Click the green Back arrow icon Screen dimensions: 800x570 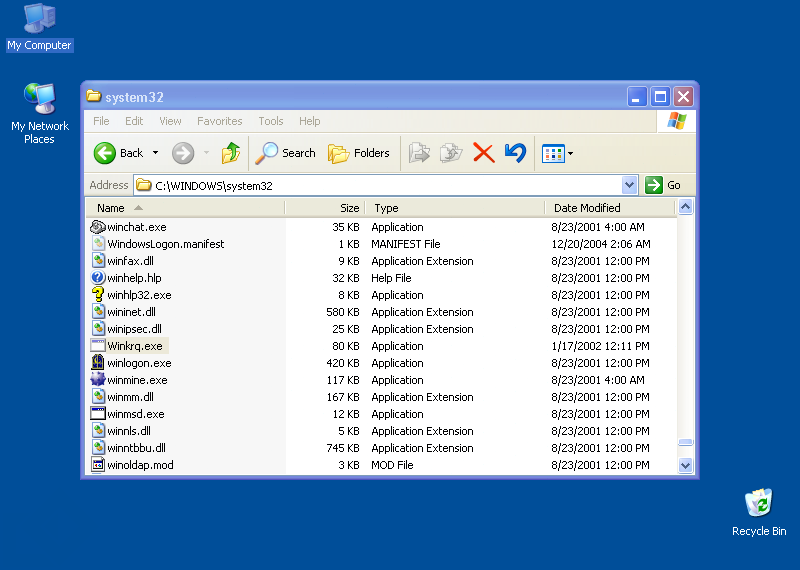(105, 153)
